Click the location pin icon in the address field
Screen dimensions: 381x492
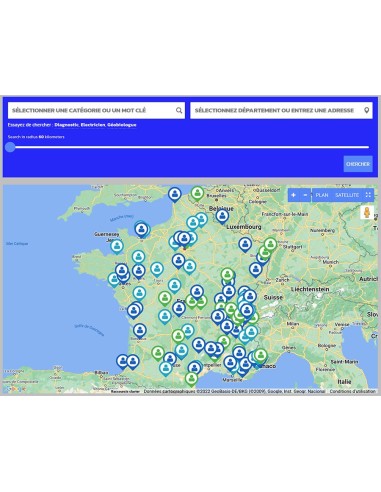(x=367, y=110)
